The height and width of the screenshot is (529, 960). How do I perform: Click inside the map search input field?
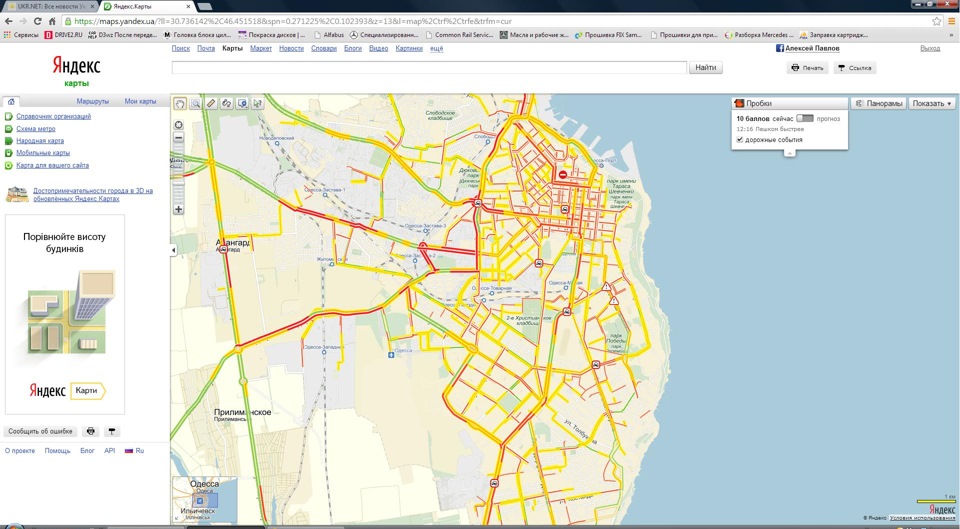[429, 68]
